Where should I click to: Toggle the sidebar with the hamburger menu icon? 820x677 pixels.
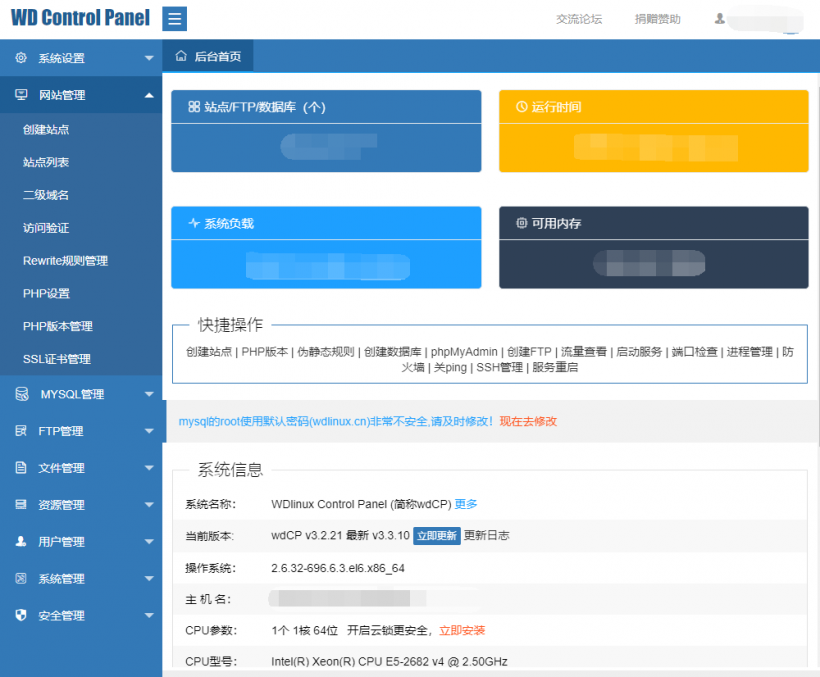(x=174, y=19)
